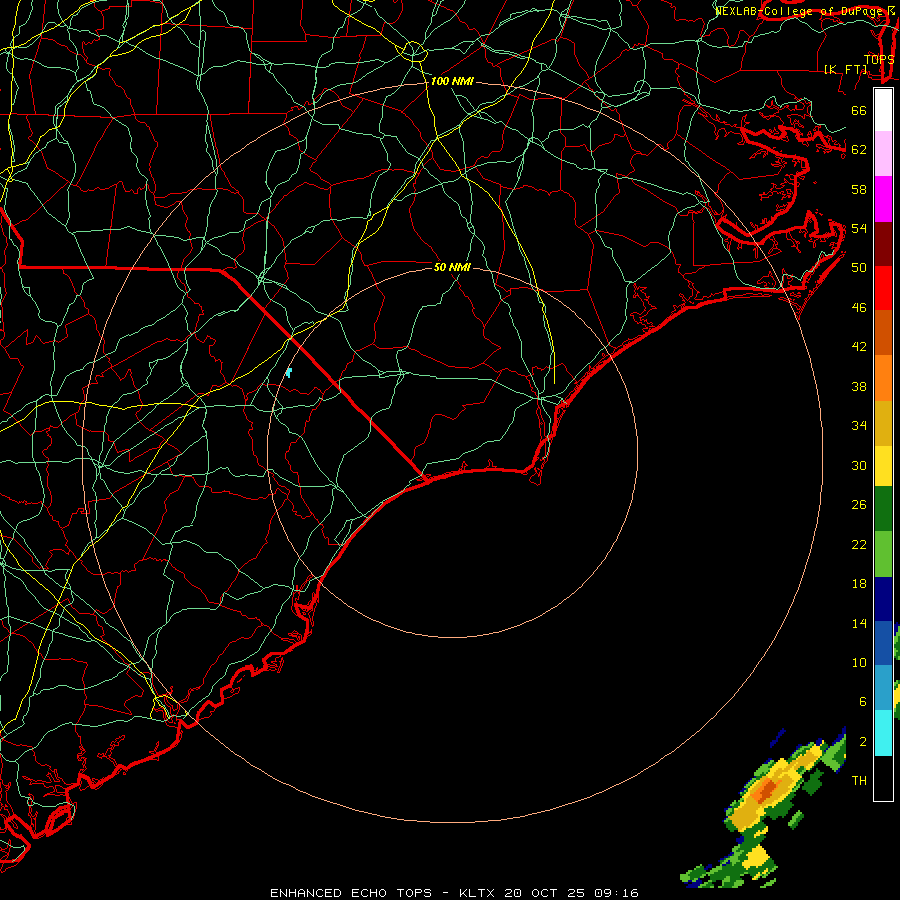Click the cyan legend swatch
Screen dimensions: 900x900
[x=883, y=733]
